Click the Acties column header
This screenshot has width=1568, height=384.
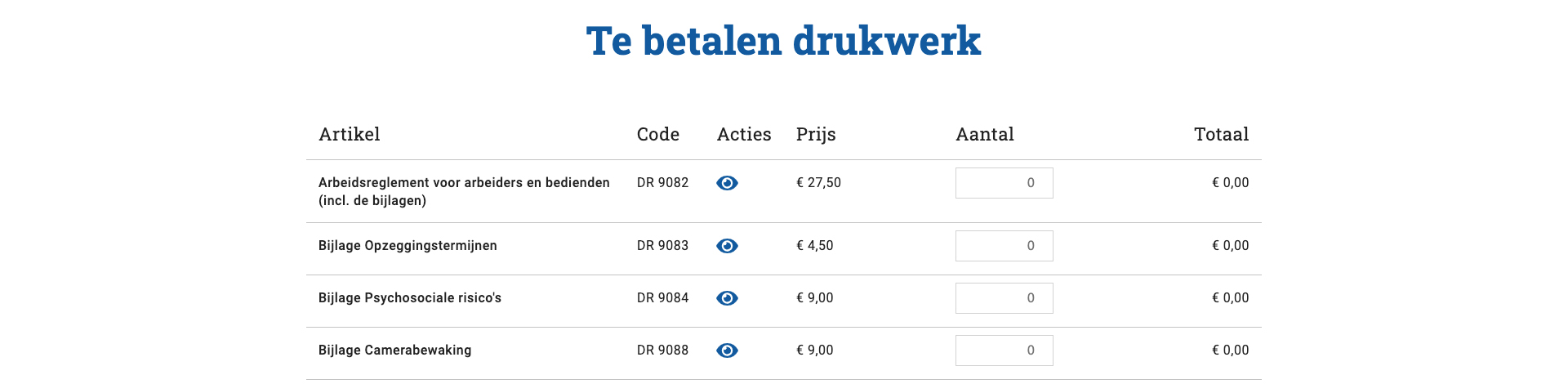click(x=744, y=134)
